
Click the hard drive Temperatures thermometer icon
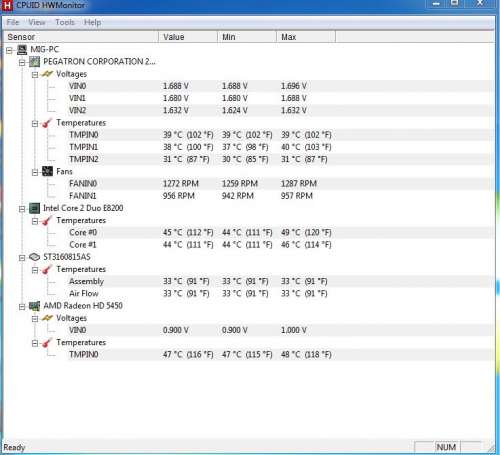(x=47, y=269)
